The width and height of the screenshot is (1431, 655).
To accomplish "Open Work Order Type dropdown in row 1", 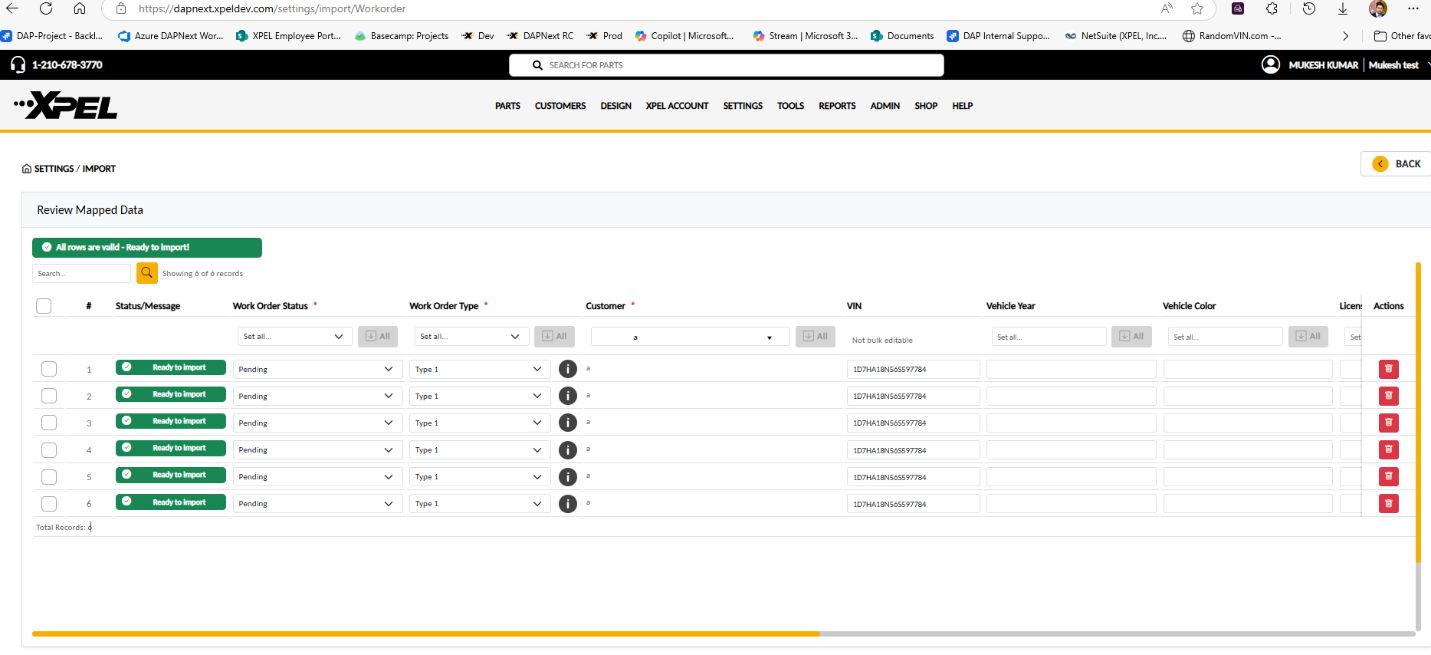I will [x=479, y=369].
